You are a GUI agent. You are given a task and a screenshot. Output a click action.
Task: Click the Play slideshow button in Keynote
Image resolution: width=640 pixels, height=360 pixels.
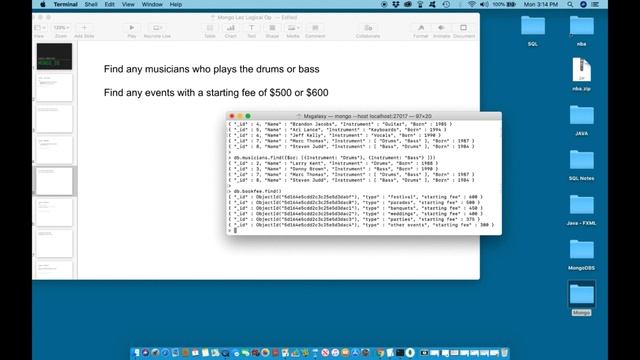(131, 28)
